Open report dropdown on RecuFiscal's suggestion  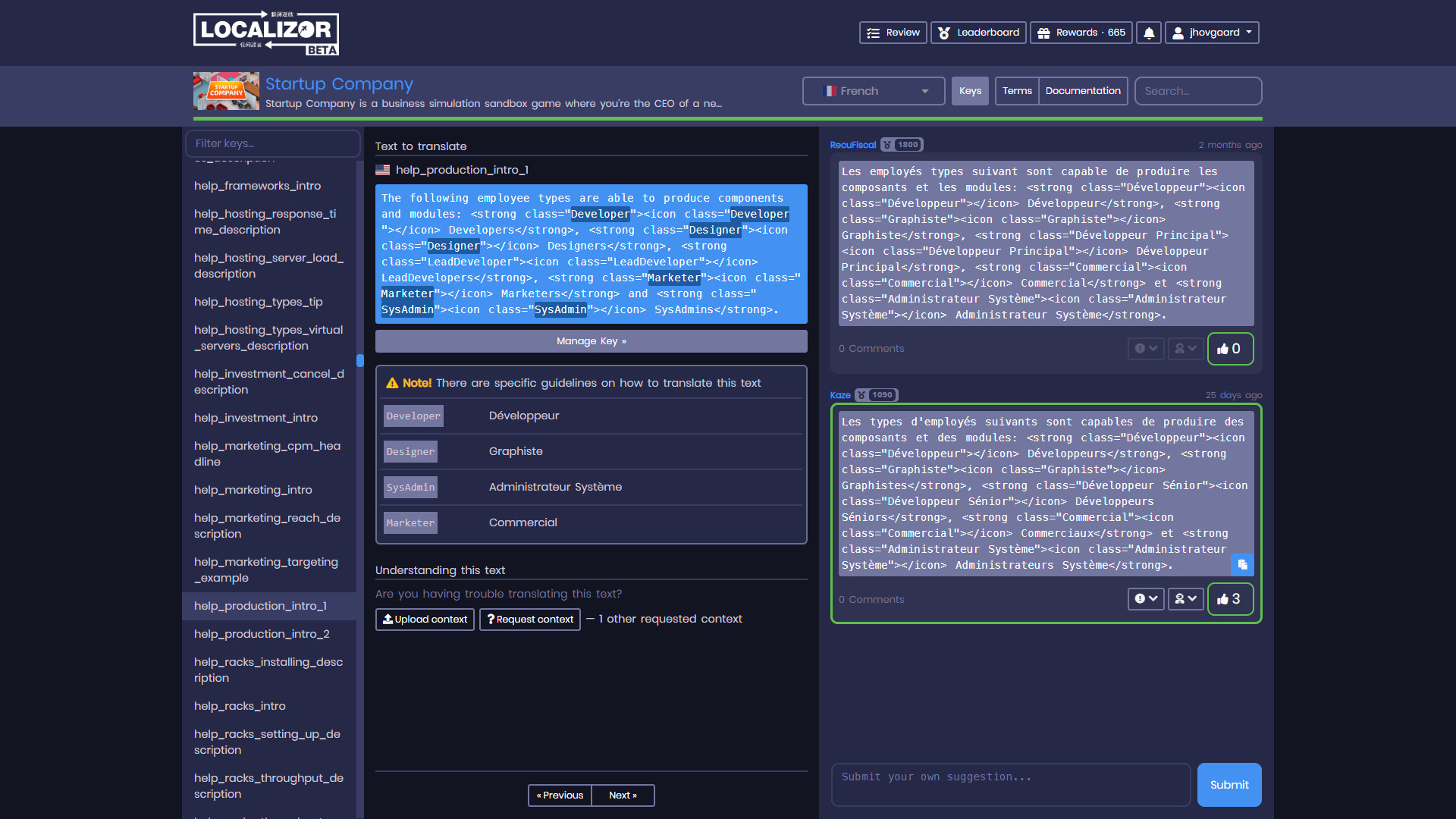1145,349
